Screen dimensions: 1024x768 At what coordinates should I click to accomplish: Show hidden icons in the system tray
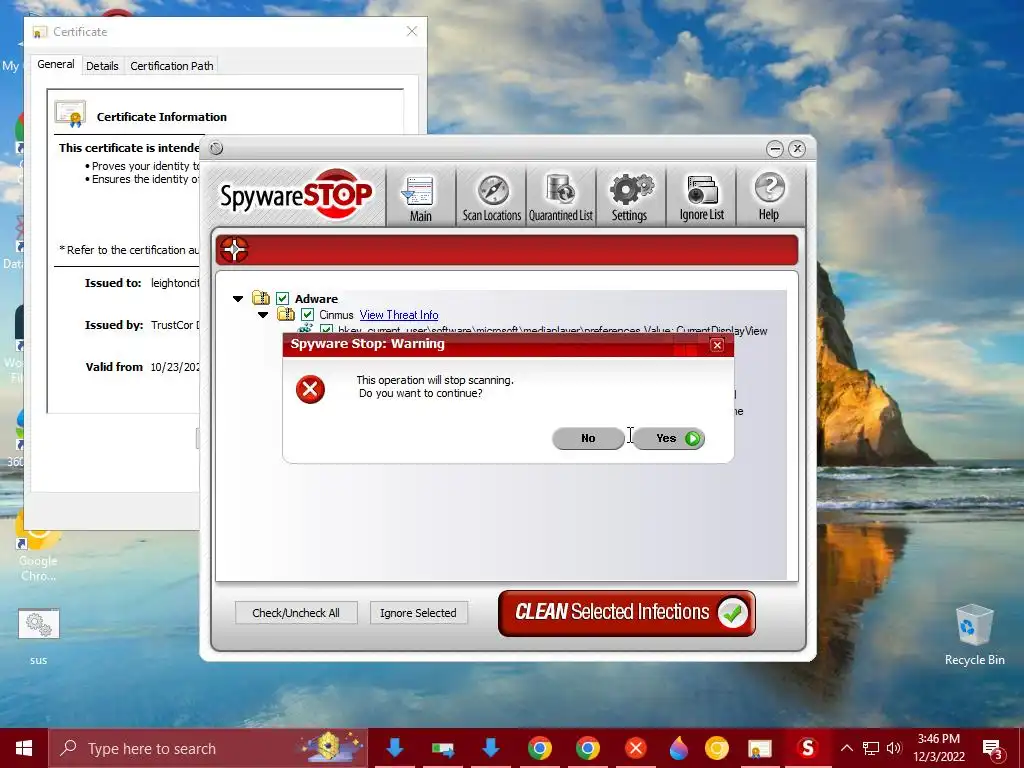click(x=846, y=748)
